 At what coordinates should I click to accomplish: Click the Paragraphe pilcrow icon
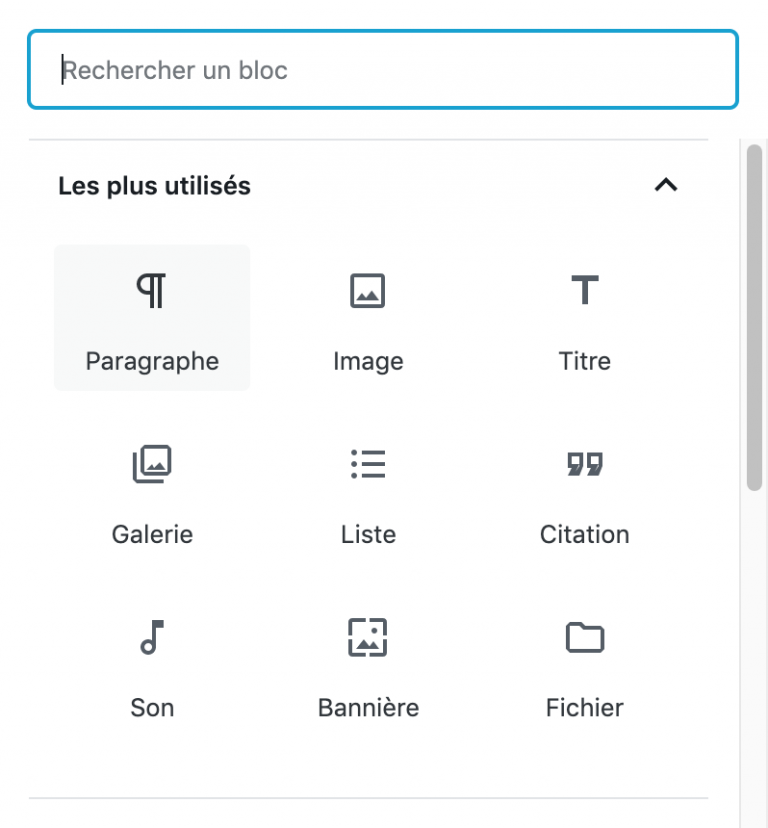pos(152,291)
